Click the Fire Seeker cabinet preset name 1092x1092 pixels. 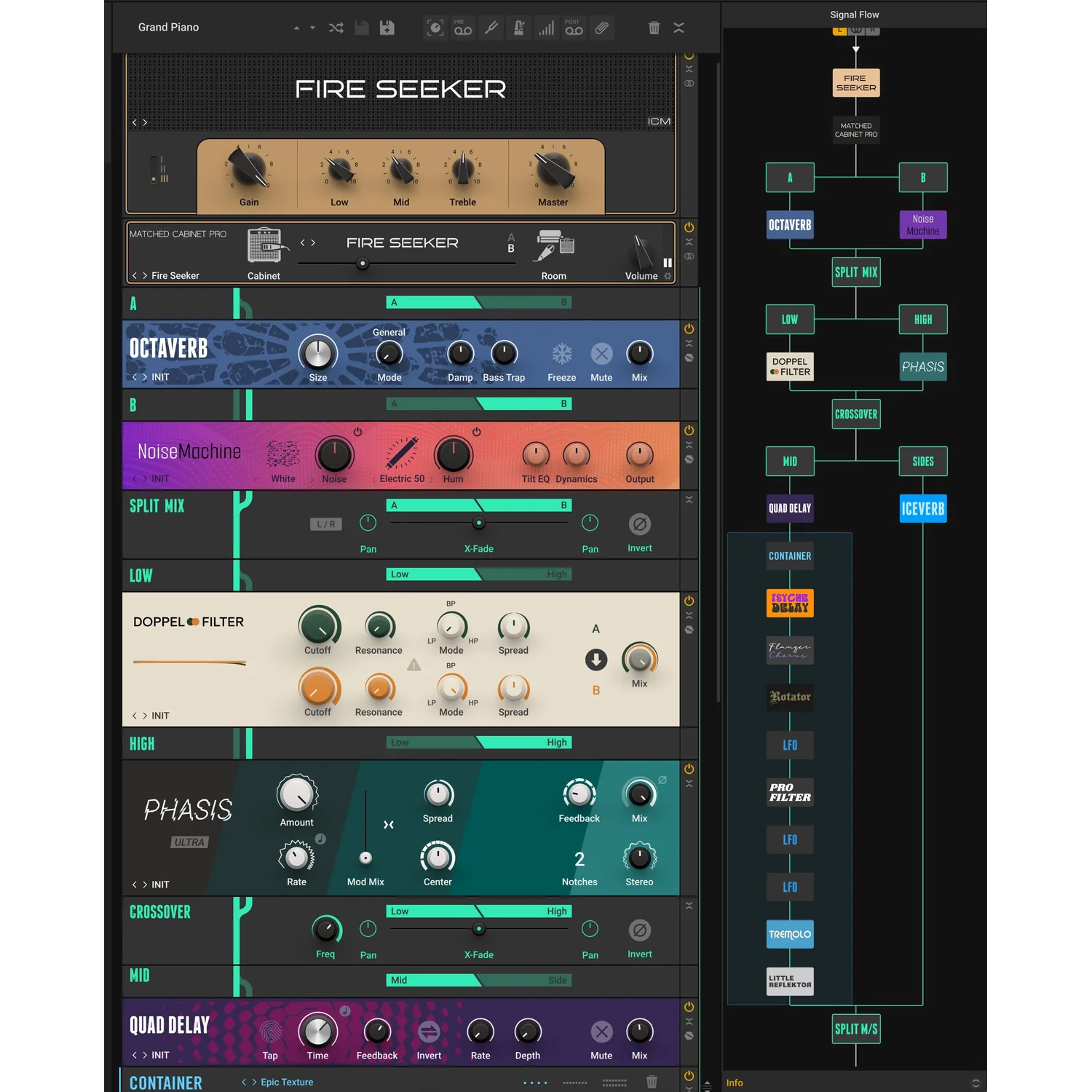(175, 276)
